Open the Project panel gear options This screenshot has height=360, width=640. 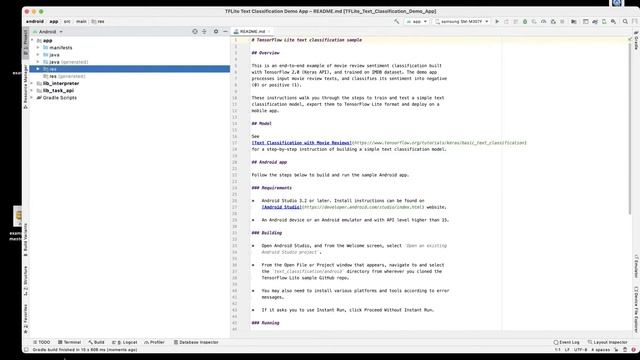tap(216, 31)
